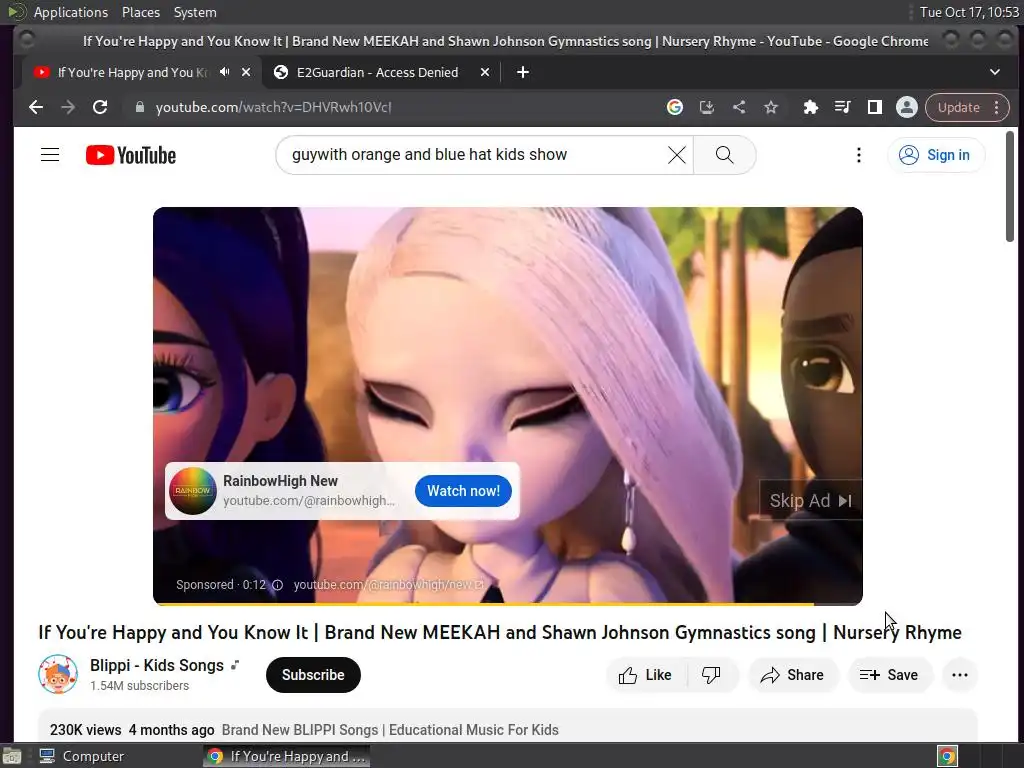Open a new browser tab
This screenshot has width=1024, height=768.
point(522,72)
